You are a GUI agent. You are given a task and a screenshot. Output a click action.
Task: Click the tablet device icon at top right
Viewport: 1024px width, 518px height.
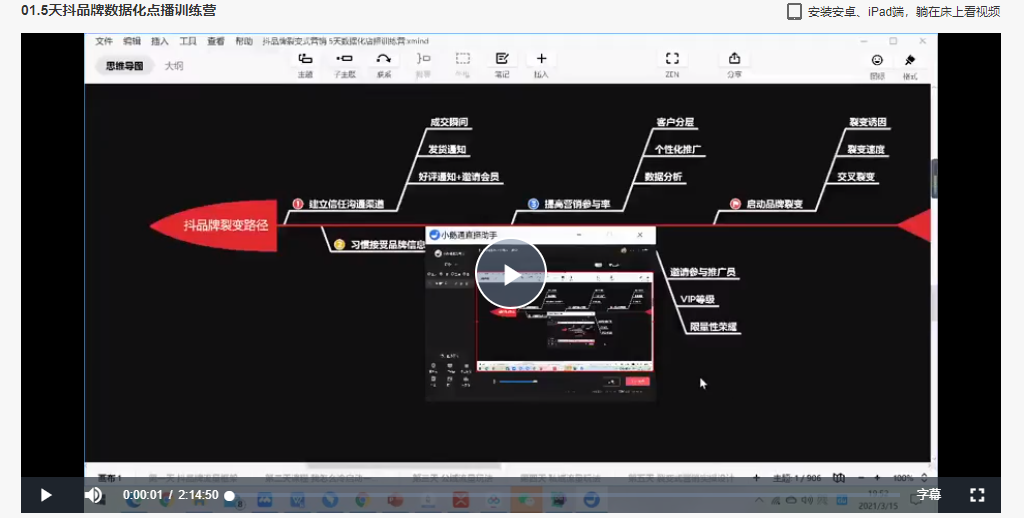pos(794,12)
